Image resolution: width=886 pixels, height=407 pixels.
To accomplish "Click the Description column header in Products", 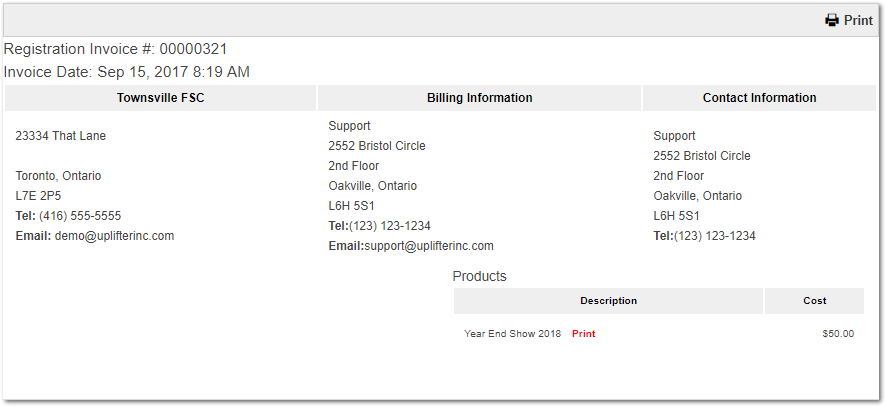I will pyautogui.click(x=608, y=301).
